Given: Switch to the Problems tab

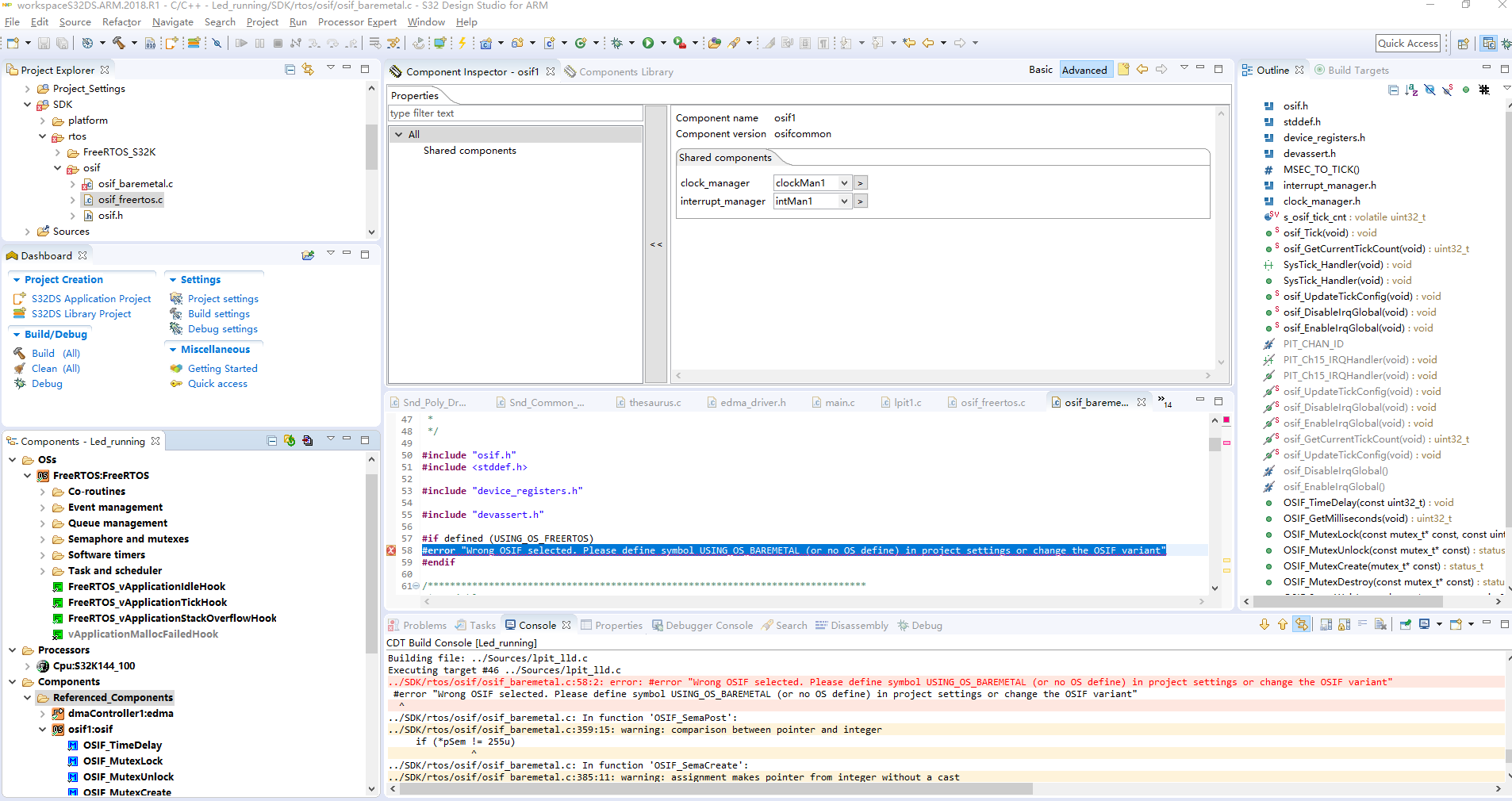Looking at the screenshot, I should pos(424,626).
